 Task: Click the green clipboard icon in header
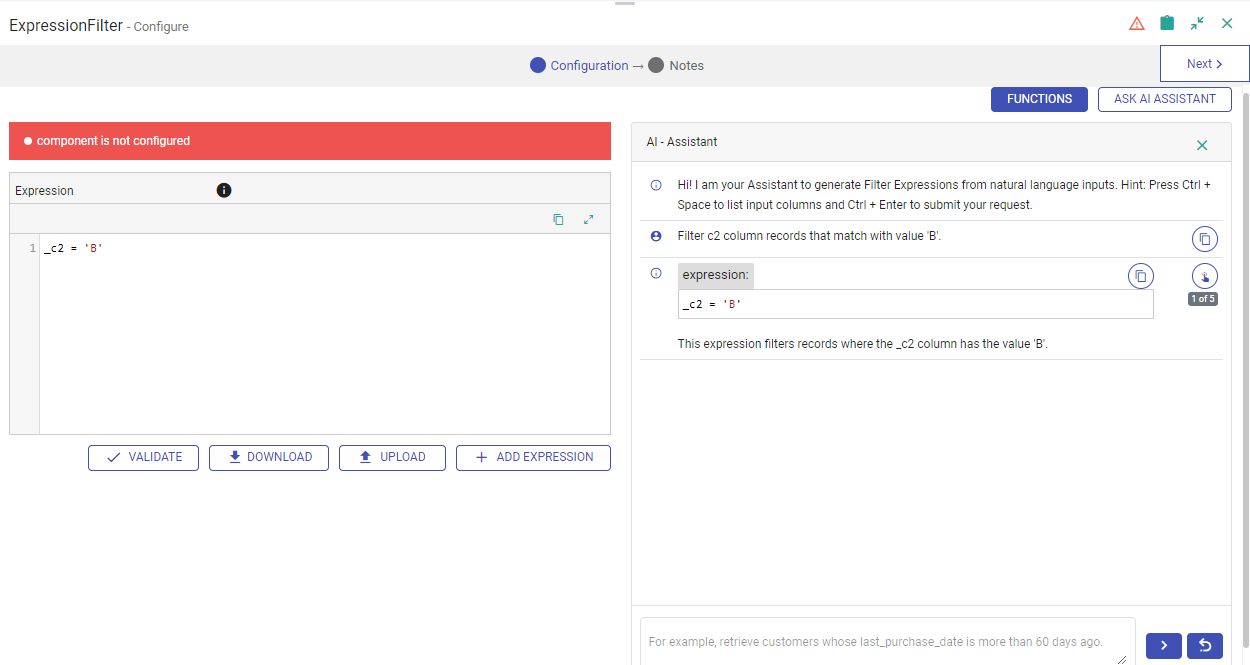[1167, 24]
